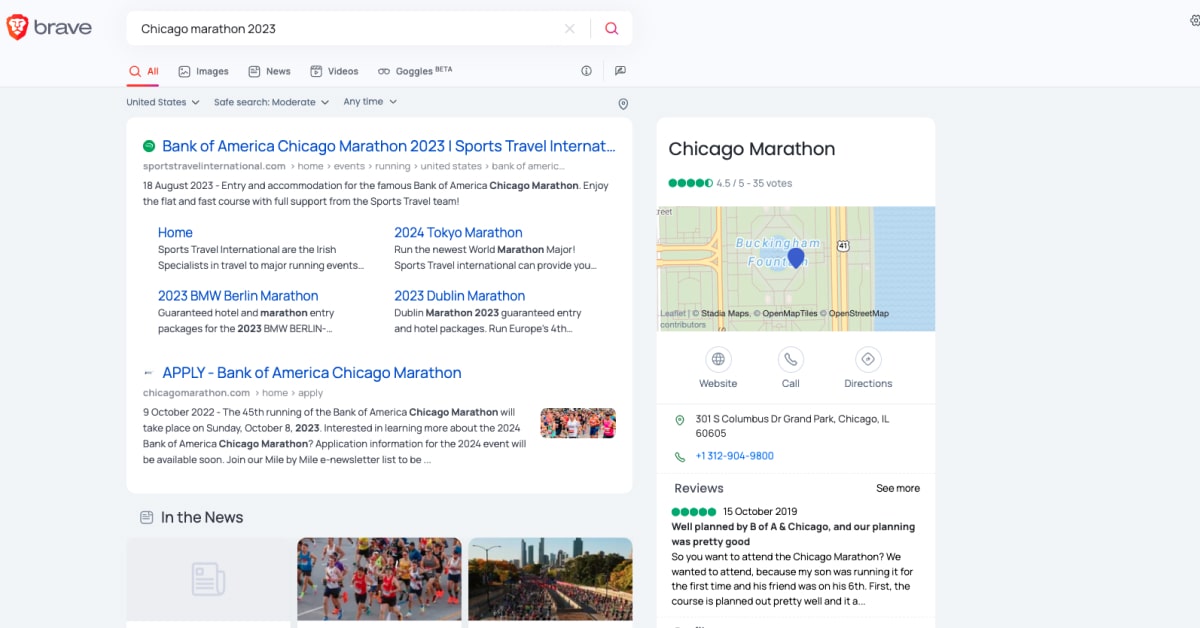Clear the search query with X icon

(x=570, y=29)
